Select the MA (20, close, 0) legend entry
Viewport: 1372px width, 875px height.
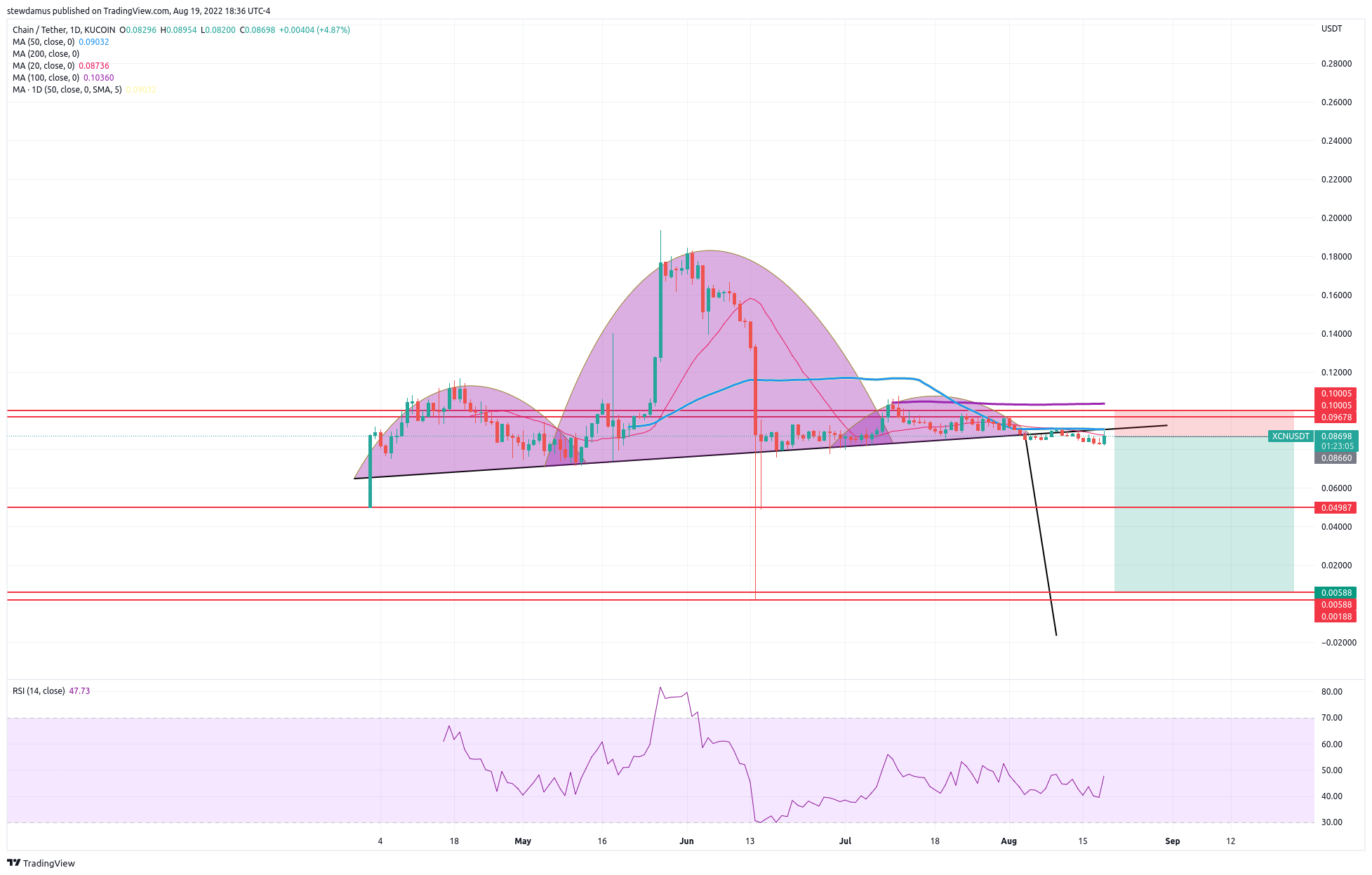point(44,66)
